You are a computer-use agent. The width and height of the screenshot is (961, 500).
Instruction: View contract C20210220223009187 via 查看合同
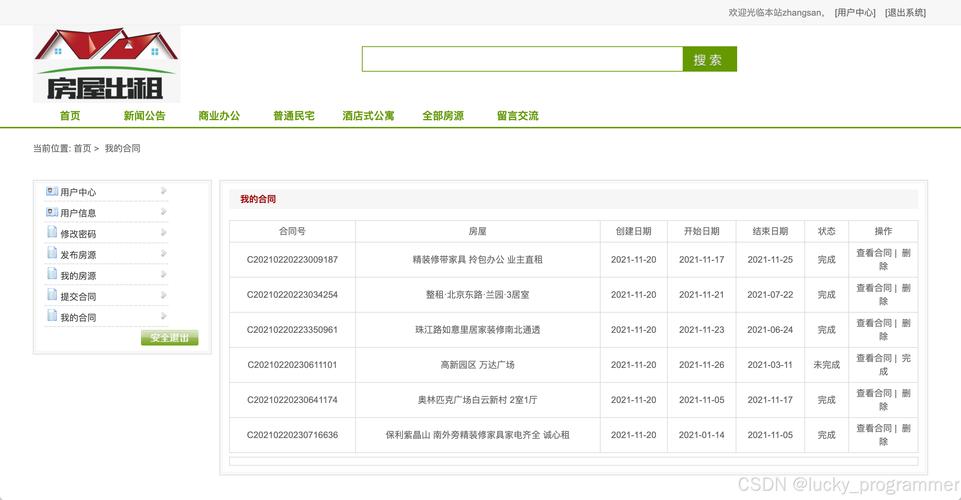873,253
